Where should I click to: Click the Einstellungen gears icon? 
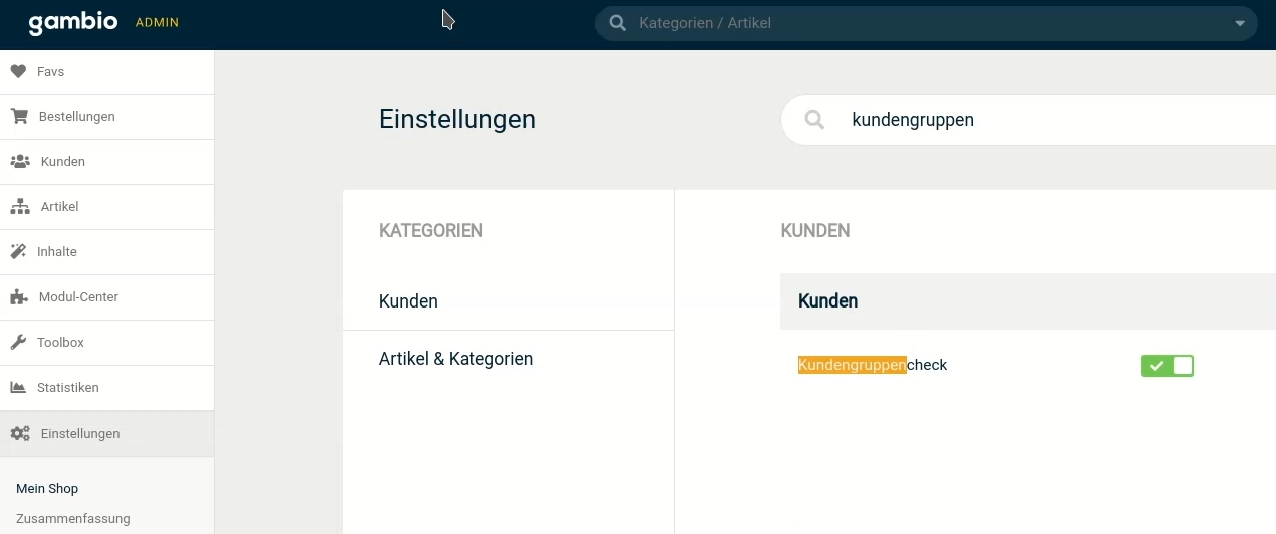pyautogui.click(x=20, y=433)
